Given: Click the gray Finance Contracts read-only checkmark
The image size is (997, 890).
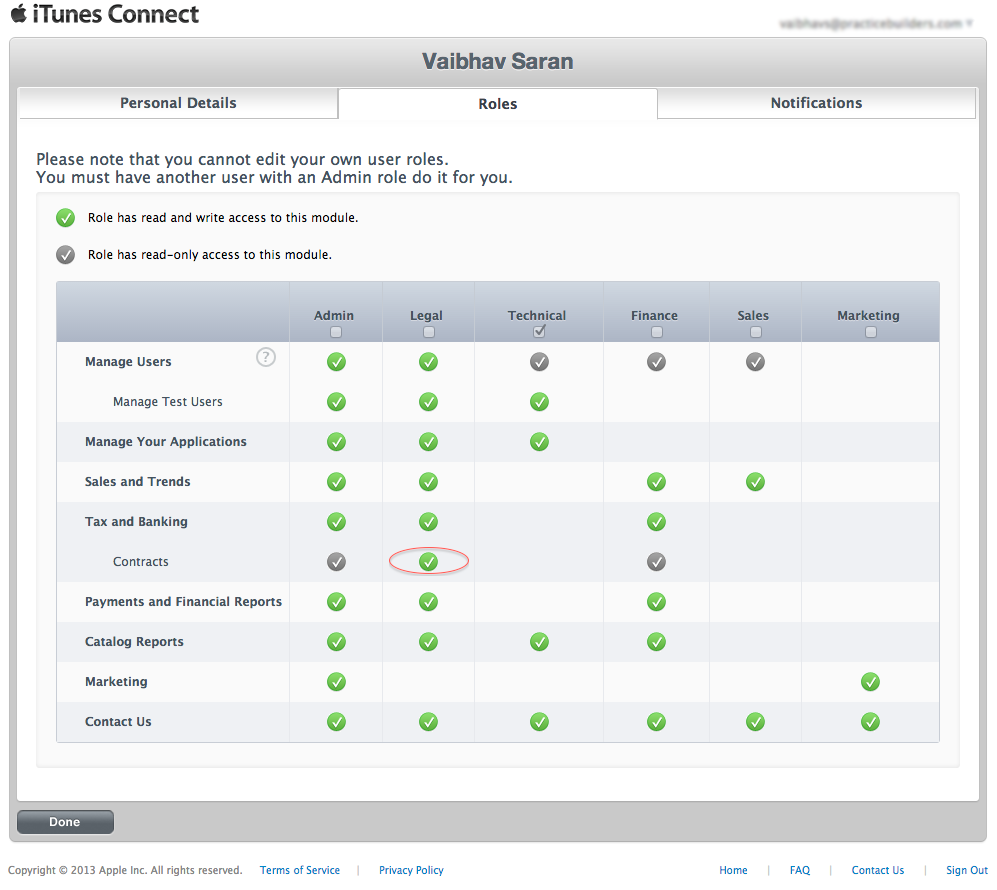Looking at the screenshot, I should coord(656,562).
